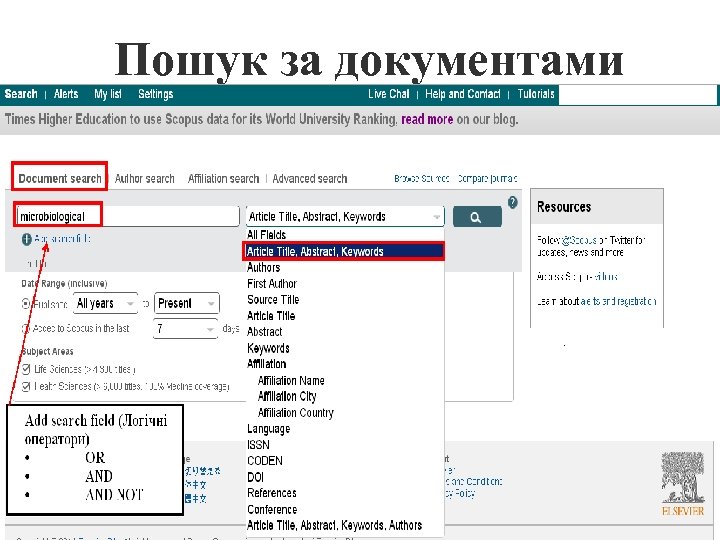Open the All years dropdown
The image size is (720, 540).
[x=105, y=304]
